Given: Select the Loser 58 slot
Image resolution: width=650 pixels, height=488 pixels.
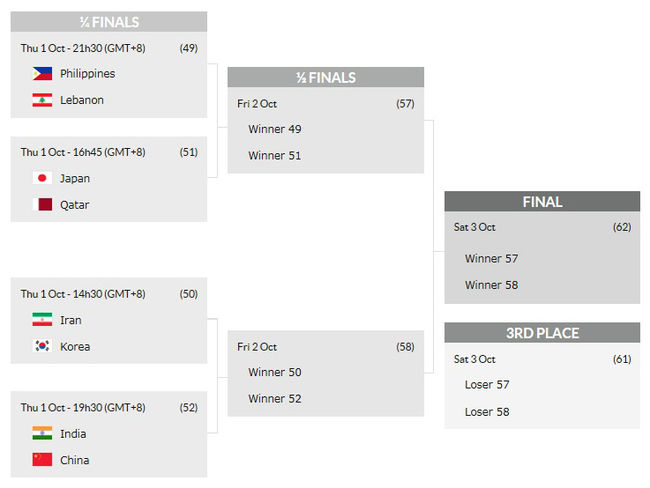Looking at the screenshot, I should (x=488, y=411).
